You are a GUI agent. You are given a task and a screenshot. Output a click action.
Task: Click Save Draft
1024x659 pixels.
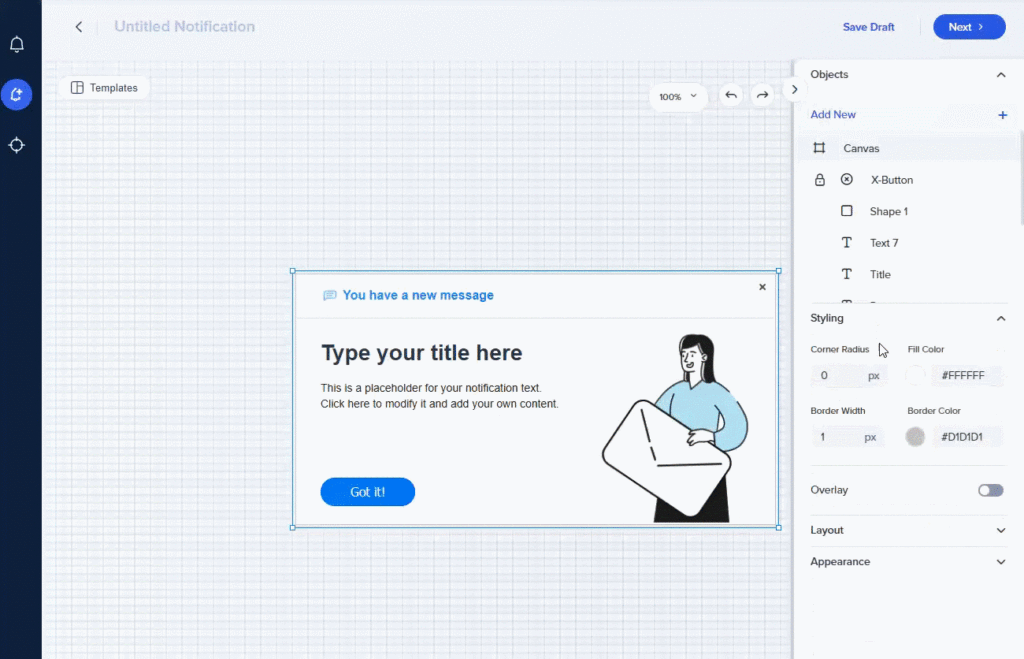(x=868, y=27)
